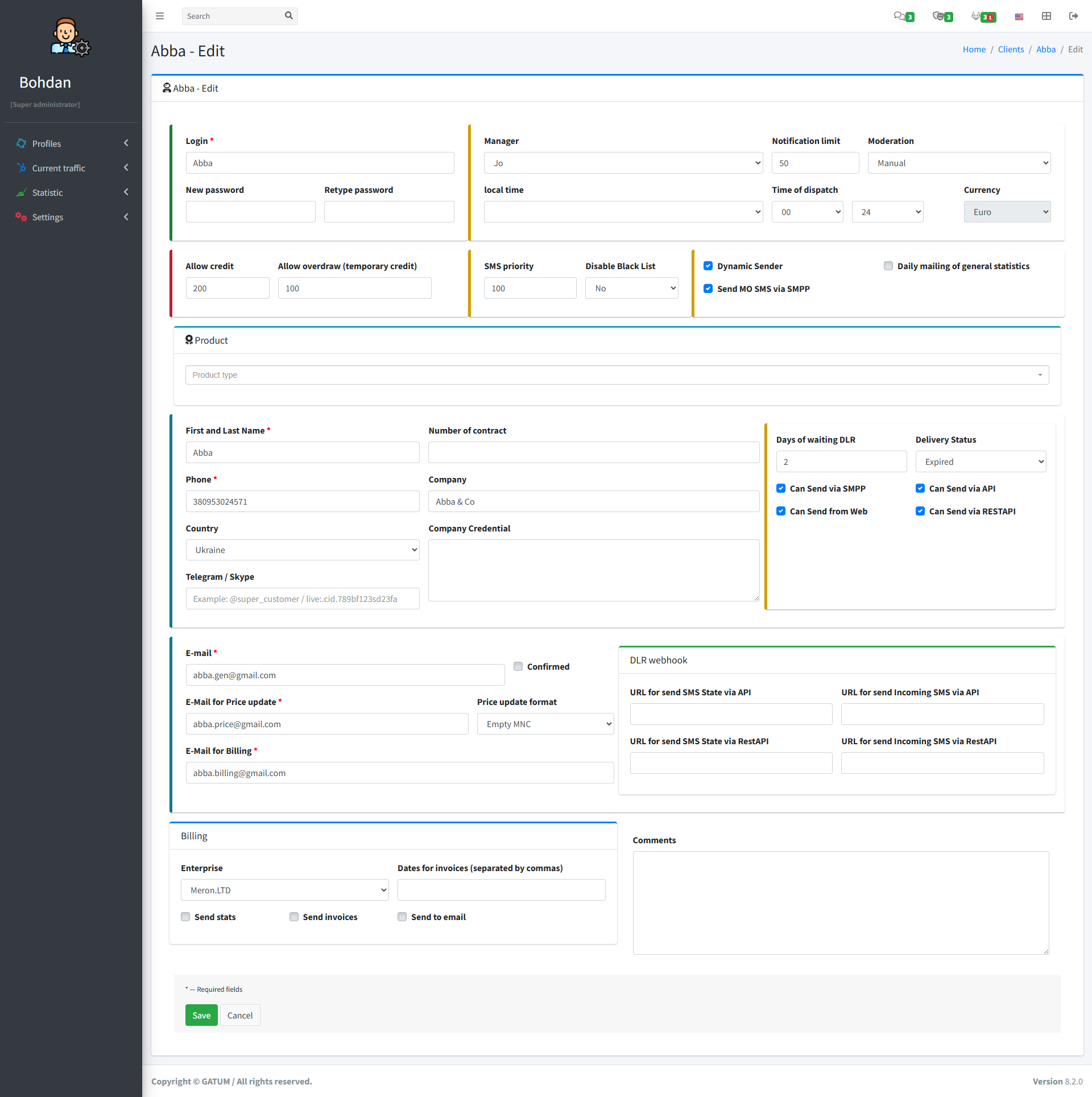This screenshot has height=1097, width=1092.
Task: Click the logout arrow icon
Action: [1074, 16]
